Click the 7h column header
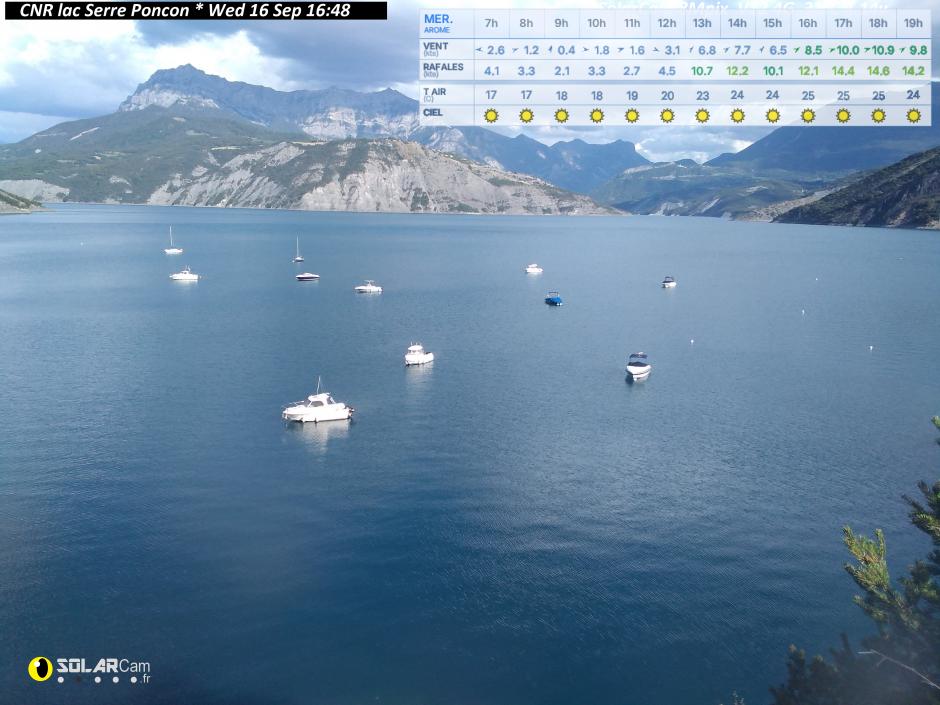The height and width of the screenshot is (705, 940). pos(491,23)
